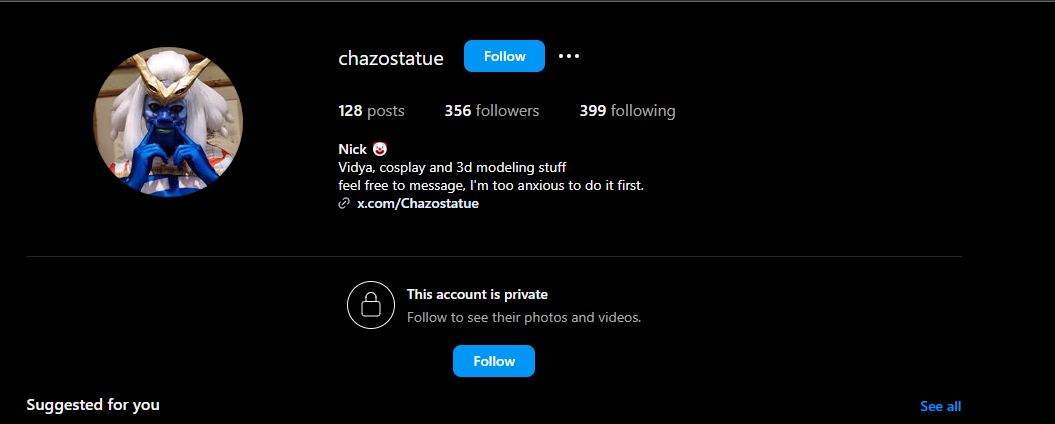View the 356 followers list
The width and height of the screenshot is (1055, 424).
pyautogui.click(x=491, y=111)
